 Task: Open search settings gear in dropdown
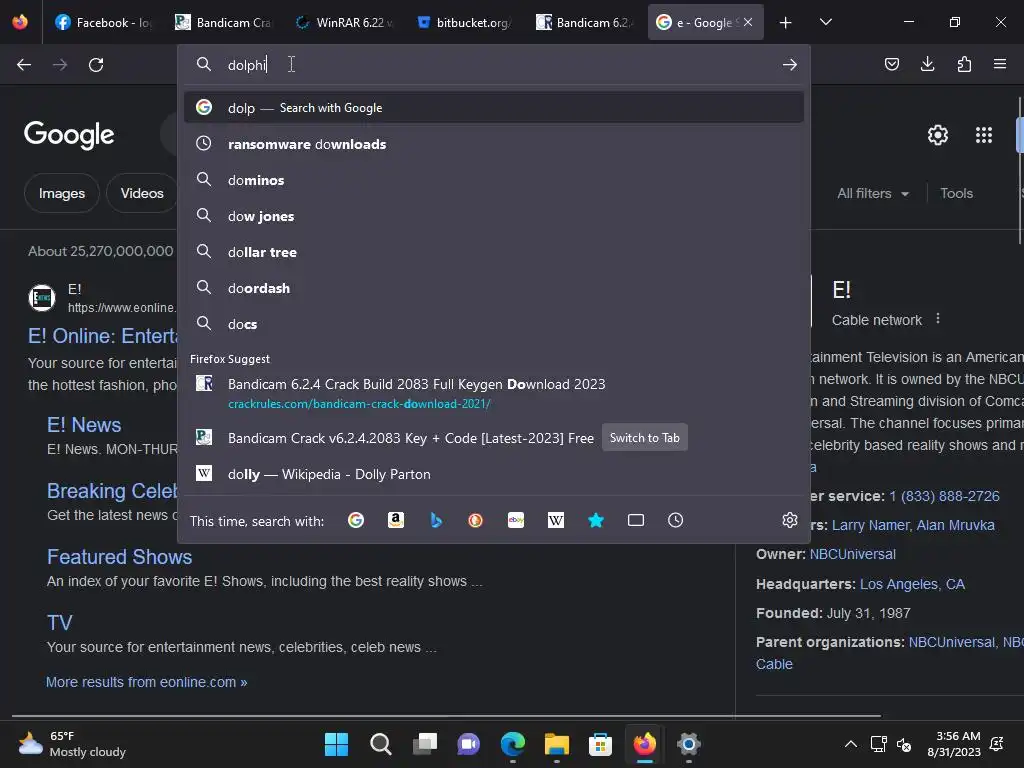coord(790,520)
